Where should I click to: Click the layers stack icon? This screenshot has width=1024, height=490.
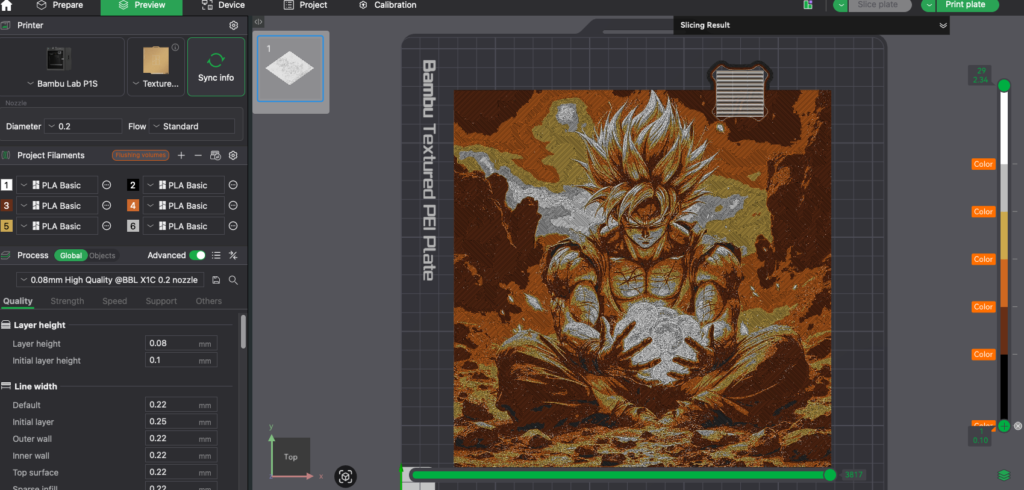tap(1003, 474)
